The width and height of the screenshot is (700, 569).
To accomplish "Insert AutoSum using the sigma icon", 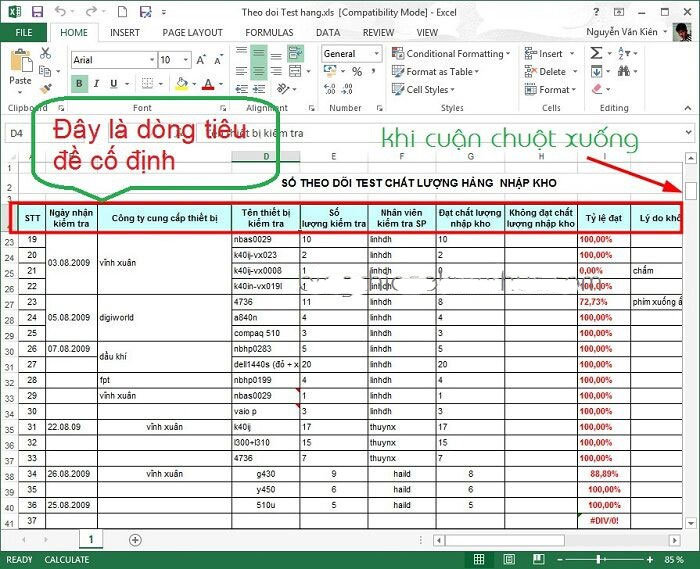I will tap(596, 53).
